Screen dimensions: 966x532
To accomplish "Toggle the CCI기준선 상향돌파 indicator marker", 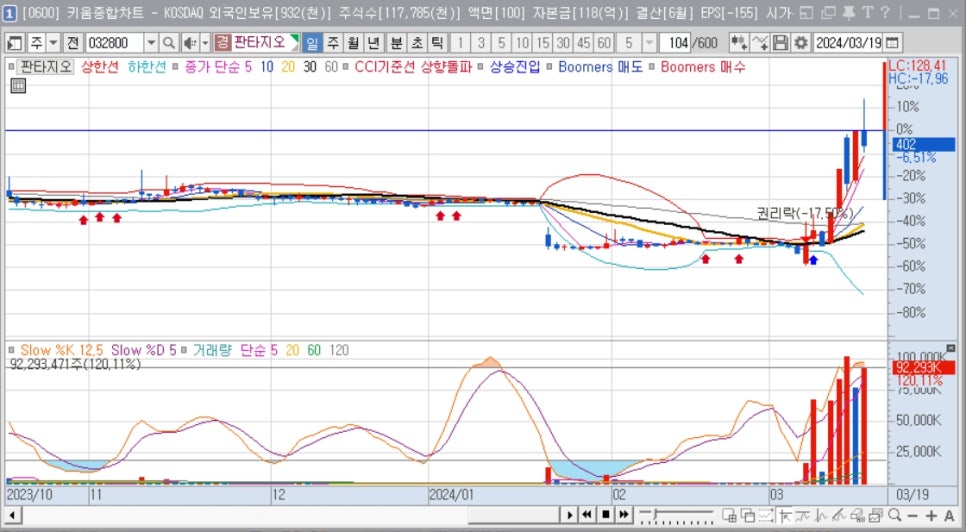I will click(345, 67).
